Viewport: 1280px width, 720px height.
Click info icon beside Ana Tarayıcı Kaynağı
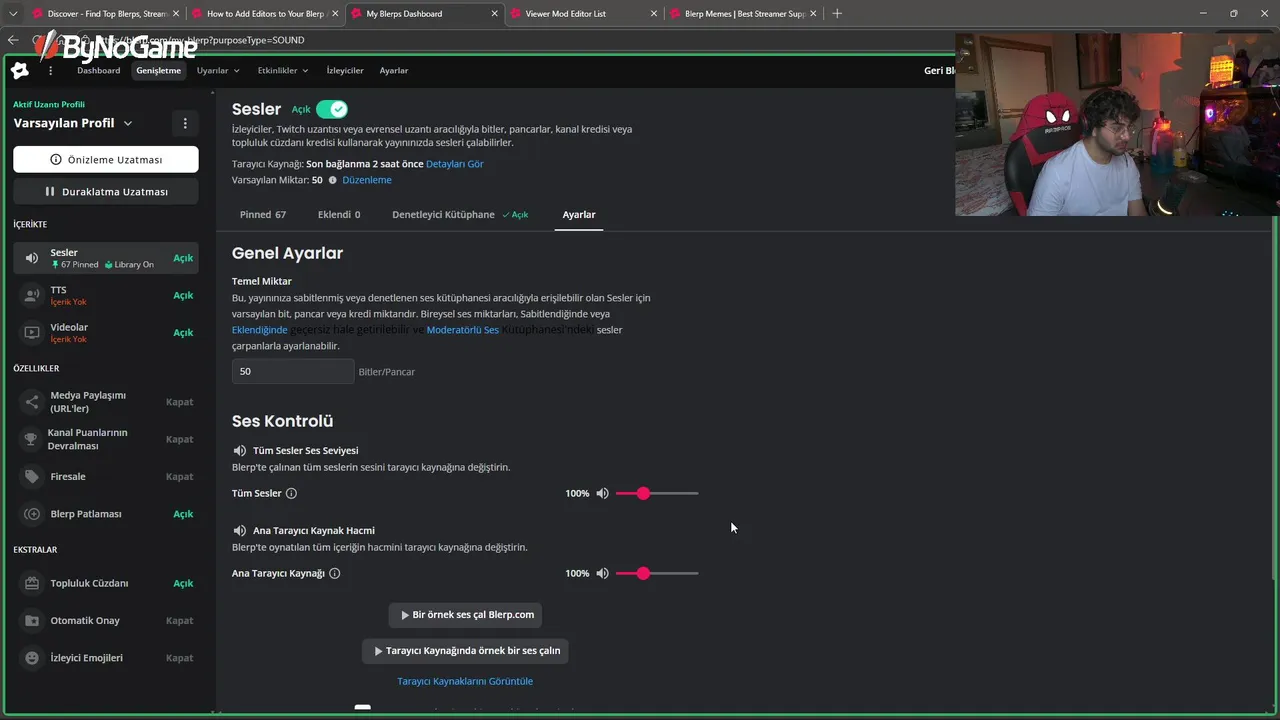334,573
